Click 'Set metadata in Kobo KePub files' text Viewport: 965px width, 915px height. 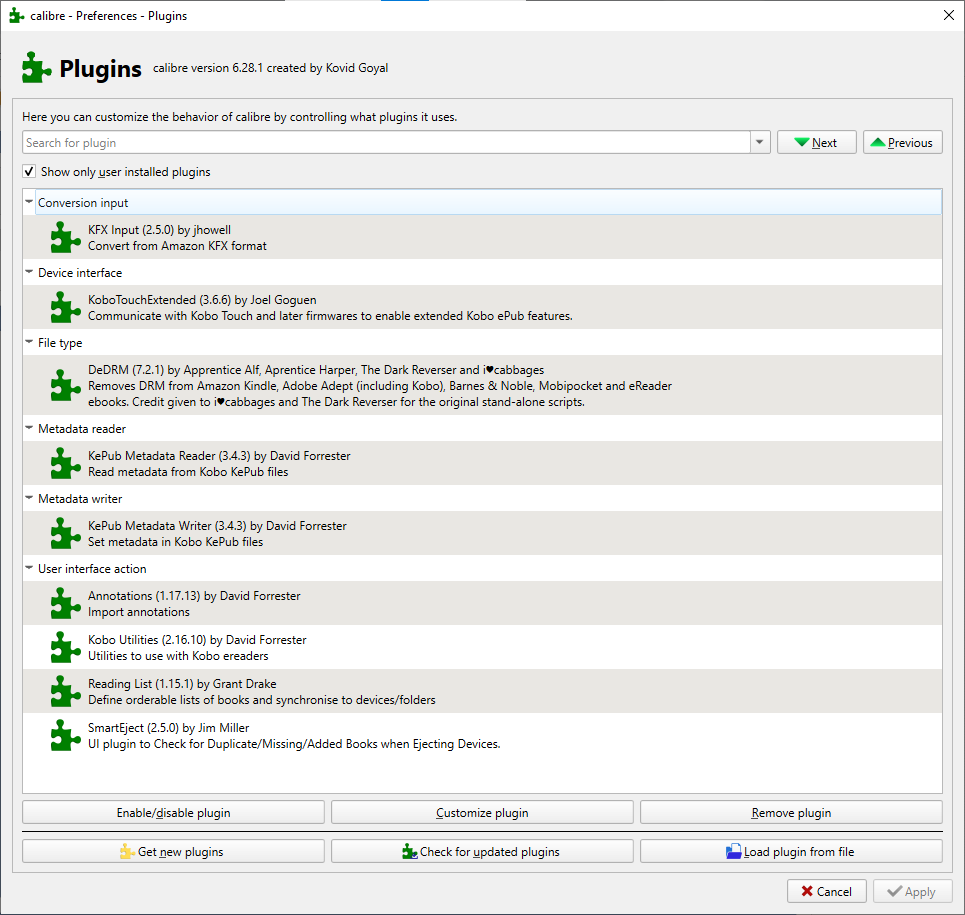click(175, 542)
